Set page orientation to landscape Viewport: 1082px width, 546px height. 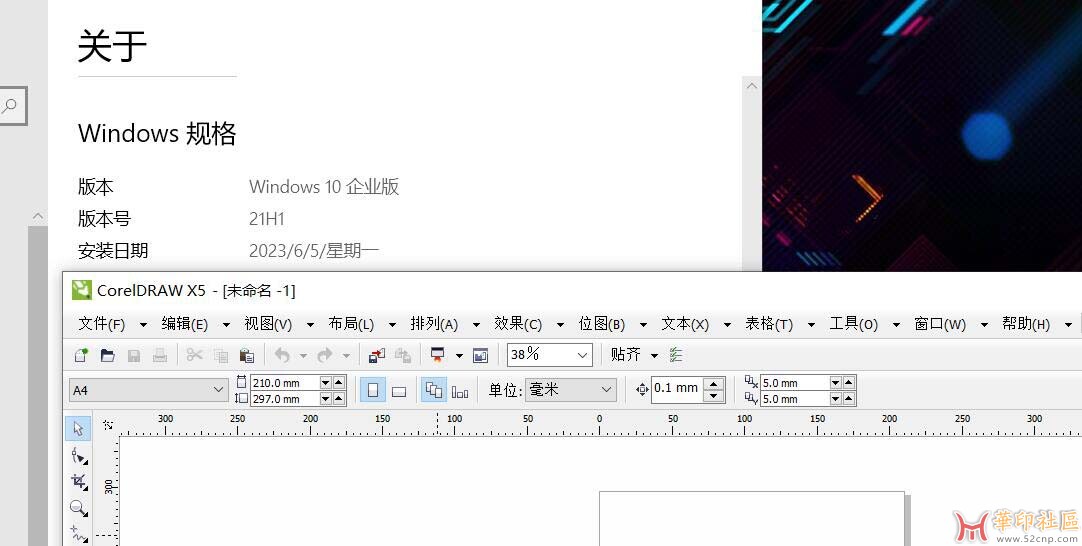pyautogui.click(x=399, y=391)
